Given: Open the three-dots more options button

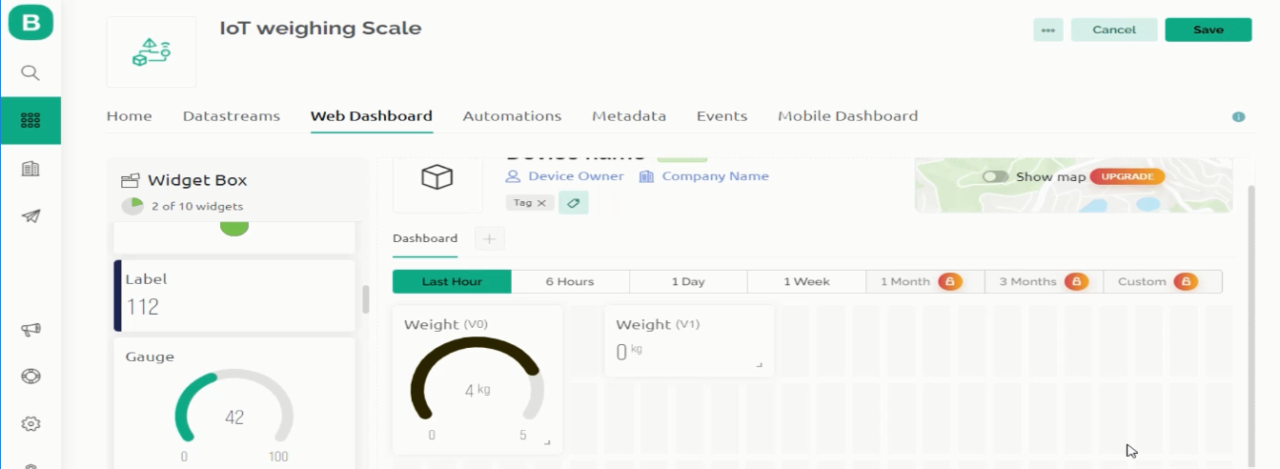Looking at the screenshot, I should coord(1048,30).
